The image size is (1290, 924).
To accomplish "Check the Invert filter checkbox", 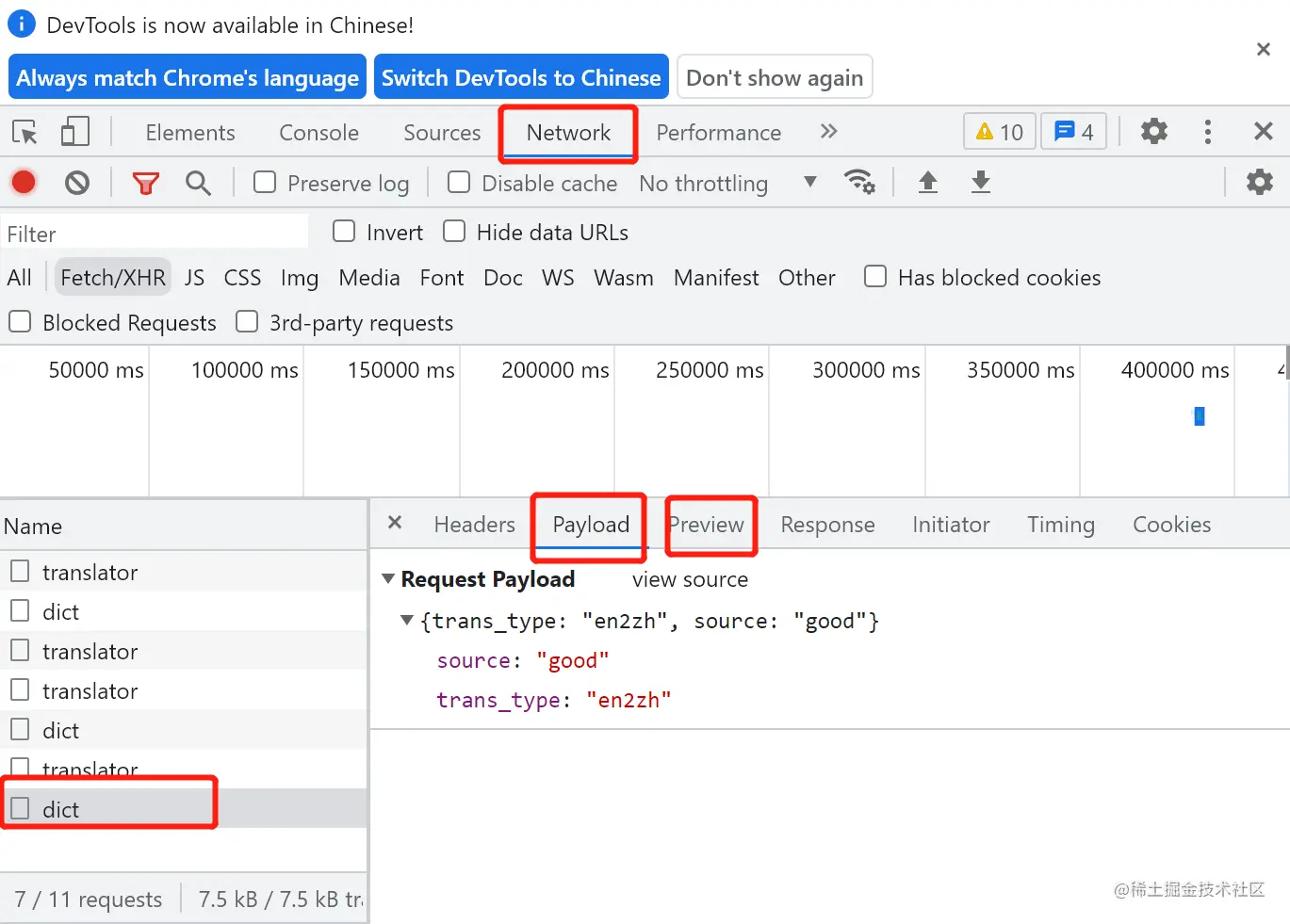I will click(x=344, y=231).
